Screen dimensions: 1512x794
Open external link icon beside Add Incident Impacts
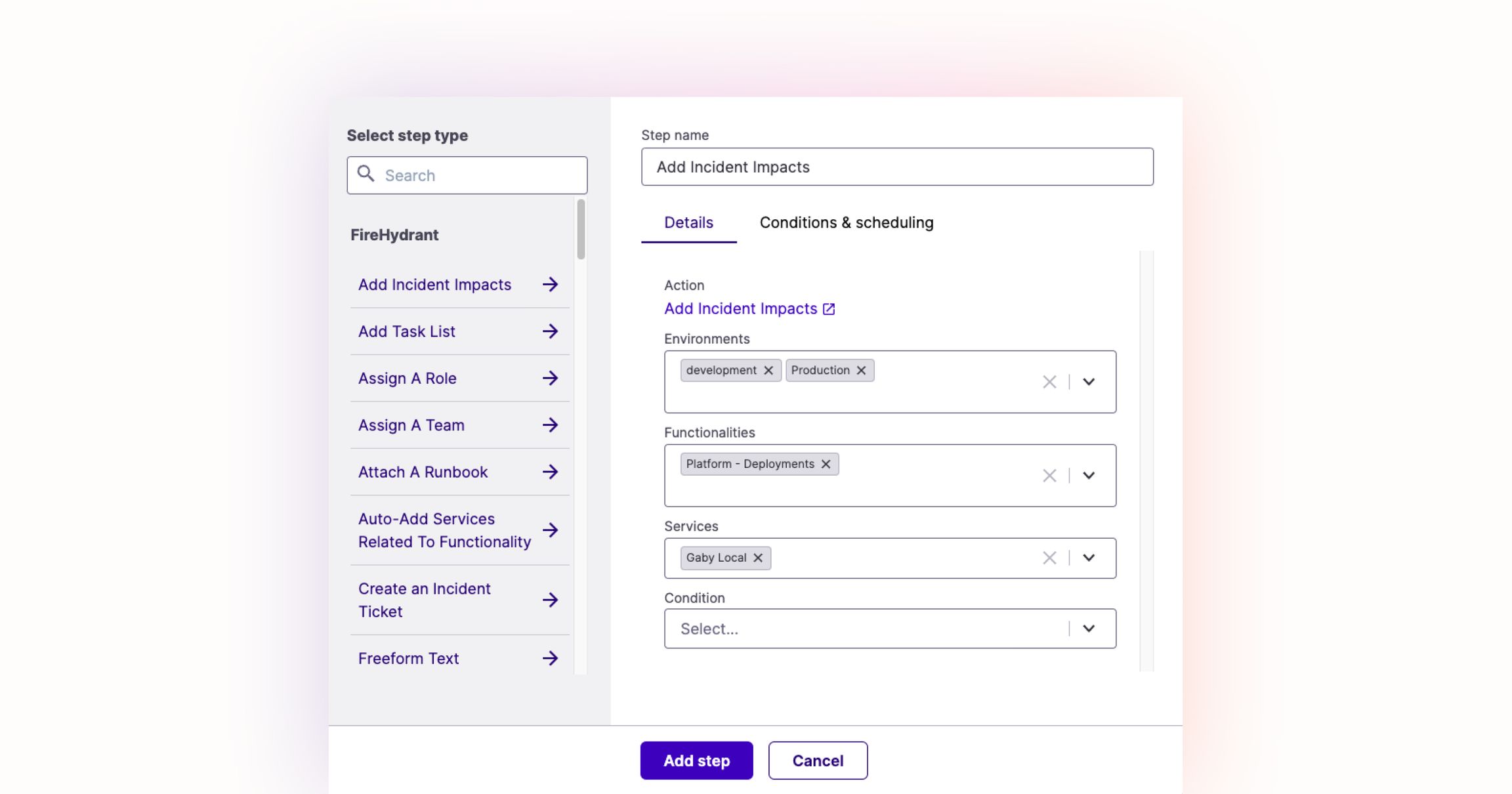coord(829,309)
